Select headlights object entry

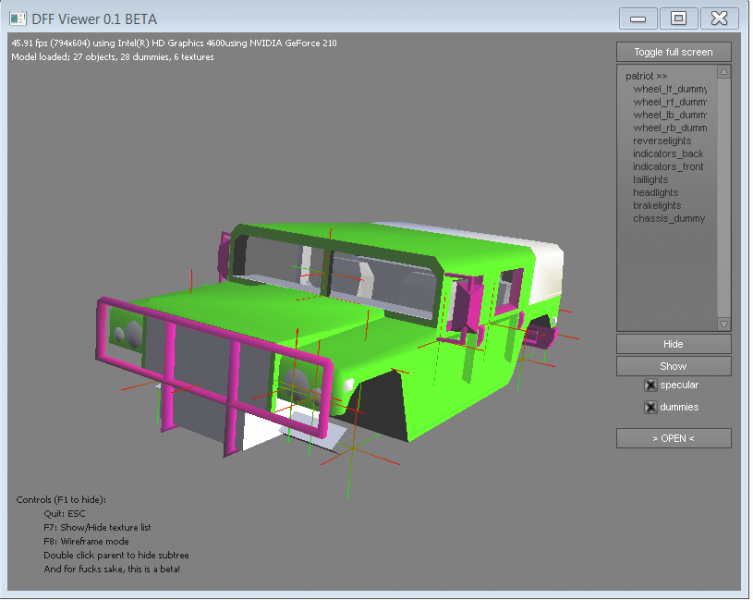point(656,193)
